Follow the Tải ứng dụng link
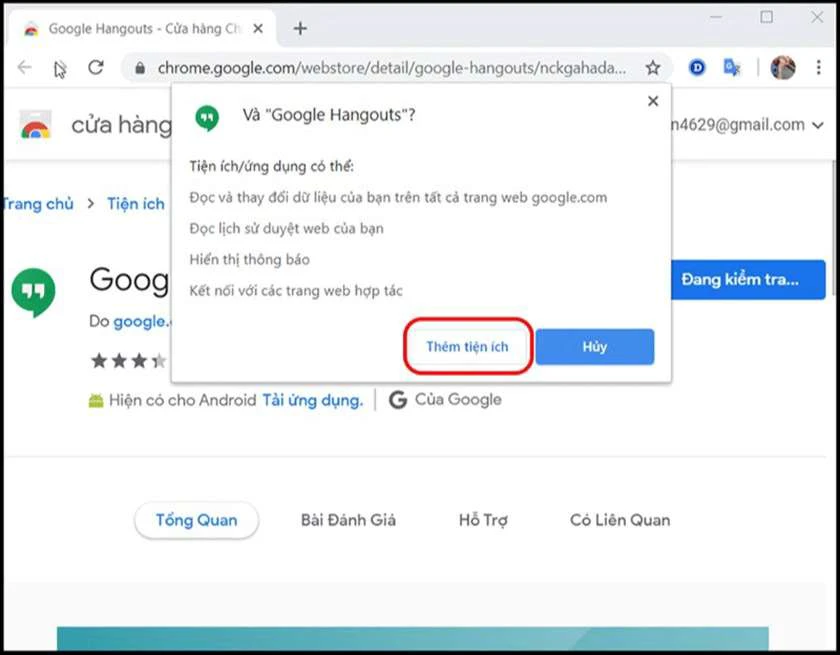The width and height of the screenshot is (840, 655). coord(312,400)
